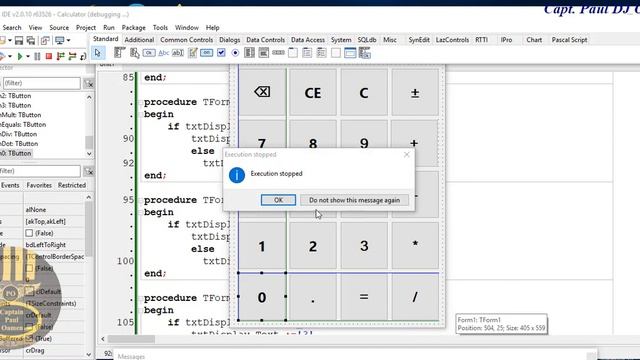
Task: Click the Save All icon
Action: tap(31, 40)
